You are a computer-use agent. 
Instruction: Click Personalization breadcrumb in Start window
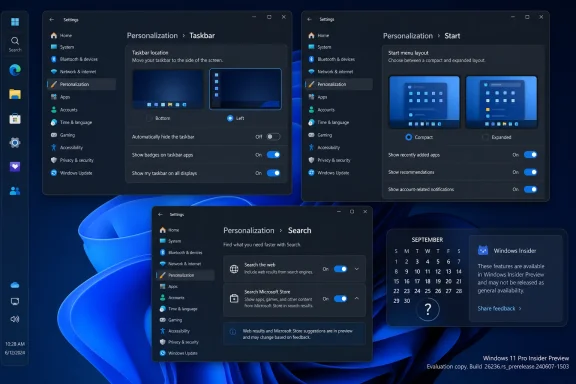click(408, 36)
